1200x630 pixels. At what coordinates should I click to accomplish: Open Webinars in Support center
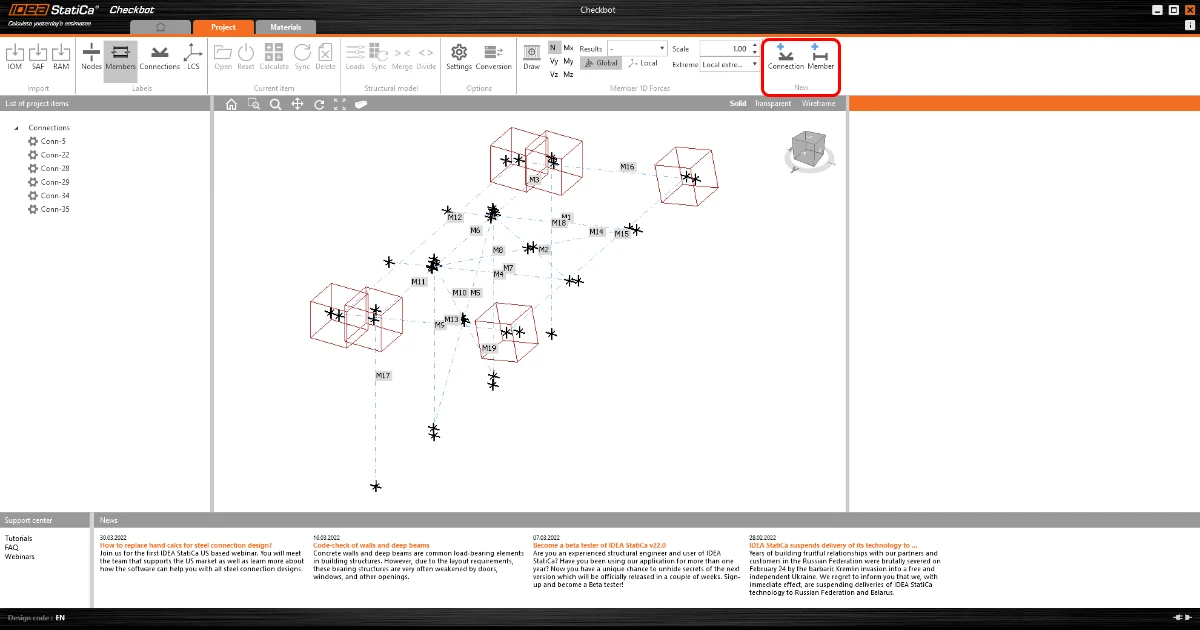coord(19,556)
